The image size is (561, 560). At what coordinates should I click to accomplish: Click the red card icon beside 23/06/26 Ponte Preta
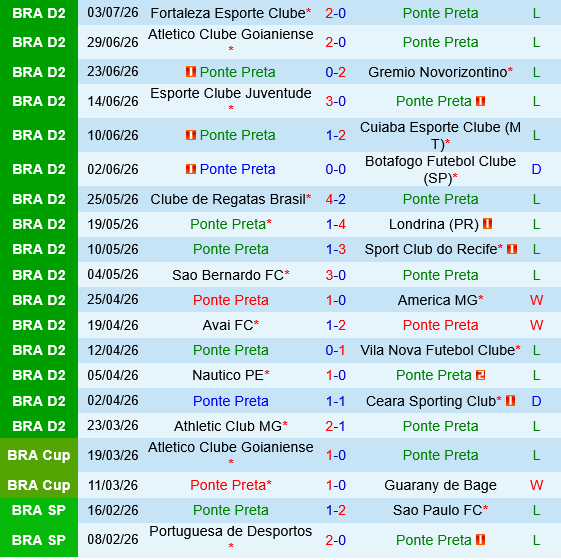(x=191, y=72)
